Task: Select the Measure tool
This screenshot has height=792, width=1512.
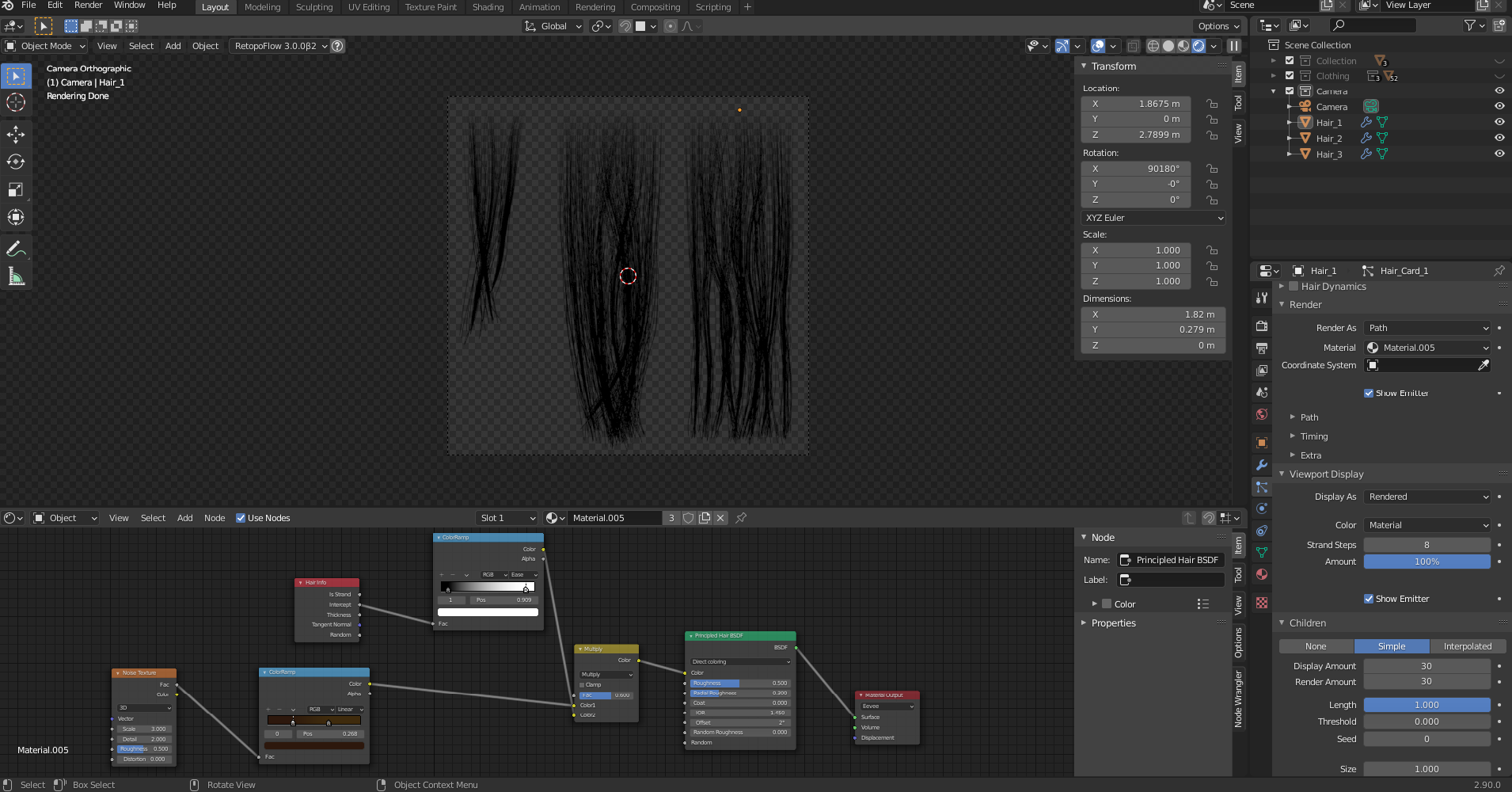Action: coord(16,276)
